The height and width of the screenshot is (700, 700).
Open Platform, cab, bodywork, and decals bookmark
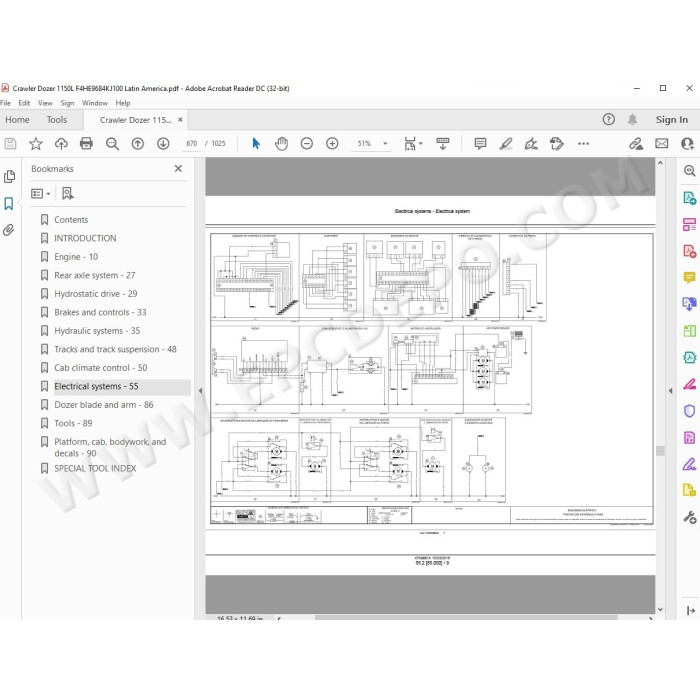[110, 447]
